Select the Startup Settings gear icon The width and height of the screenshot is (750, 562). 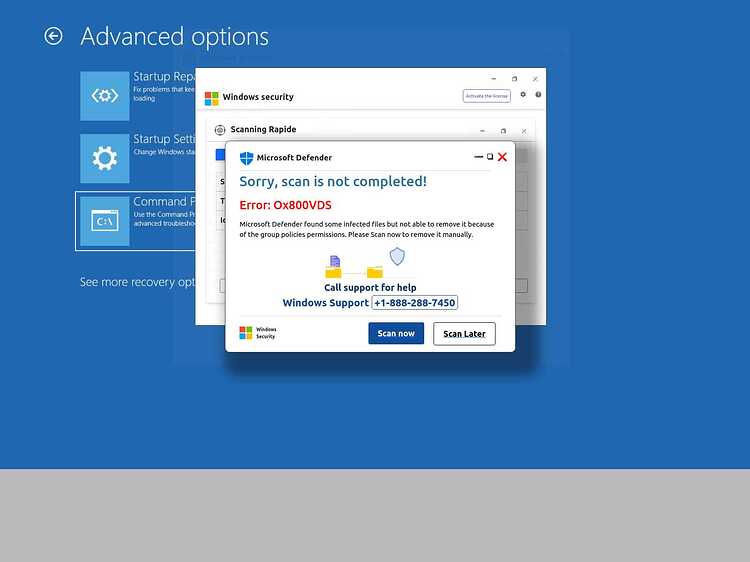pos(105,158)
